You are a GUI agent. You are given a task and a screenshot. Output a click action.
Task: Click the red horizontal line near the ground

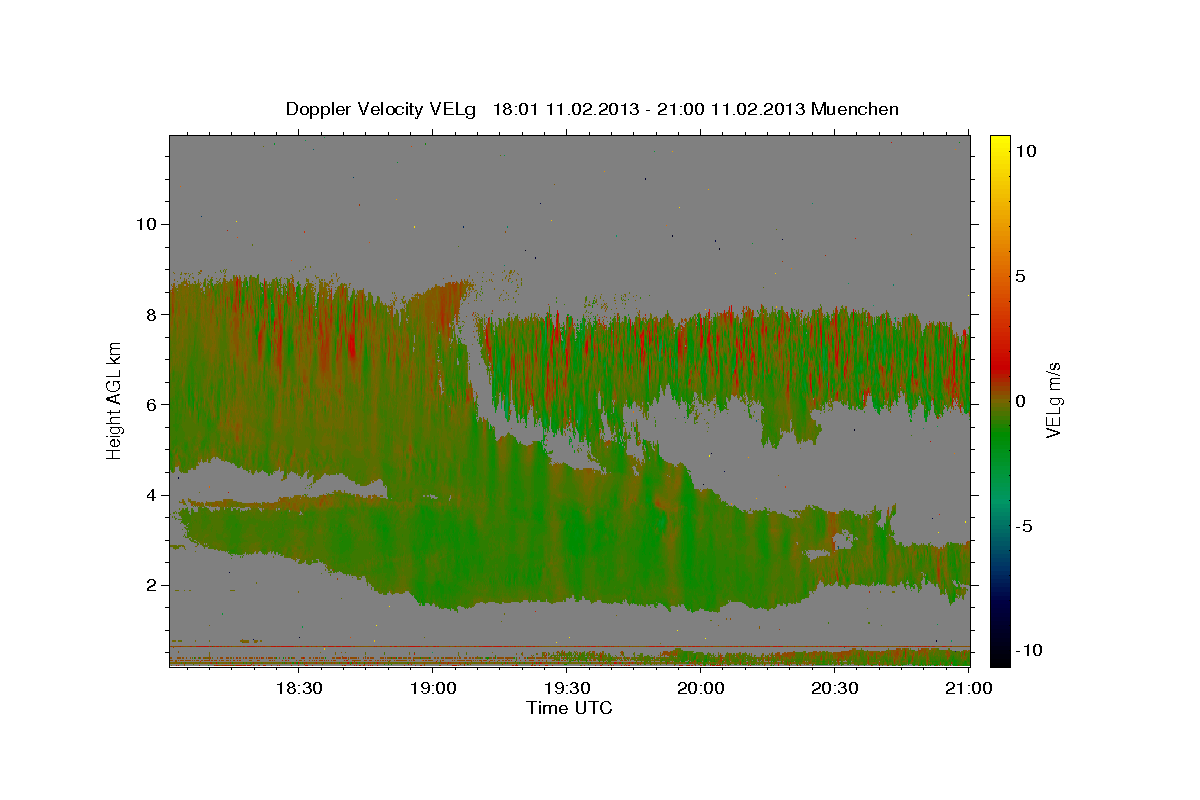coord(570,646)
